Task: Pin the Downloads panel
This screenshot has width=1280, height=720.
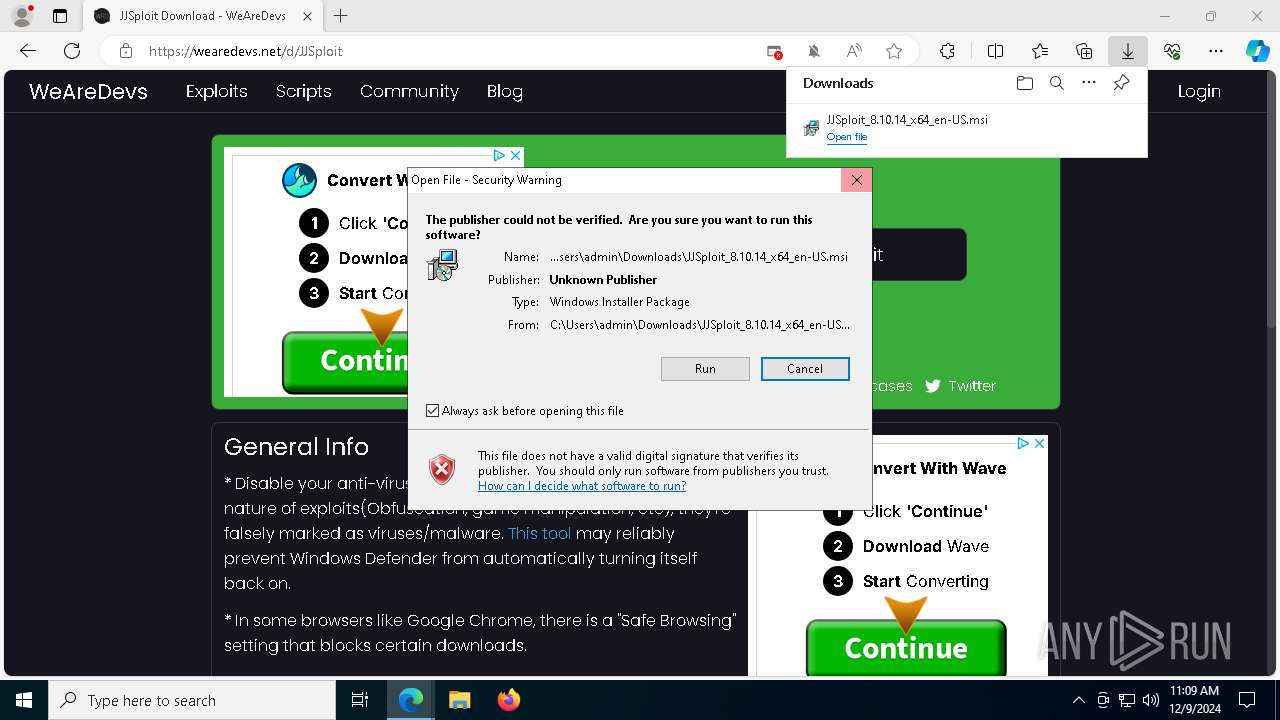Action: 1122,83
